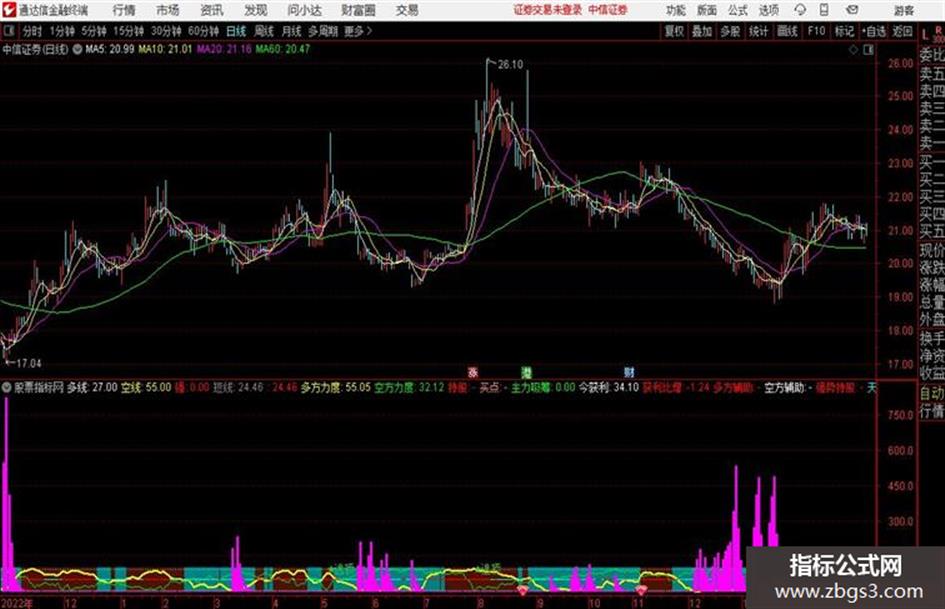Viewport: 945px width, 609px height.
Task: Open the 行情 menu
Action: point(124,10)
